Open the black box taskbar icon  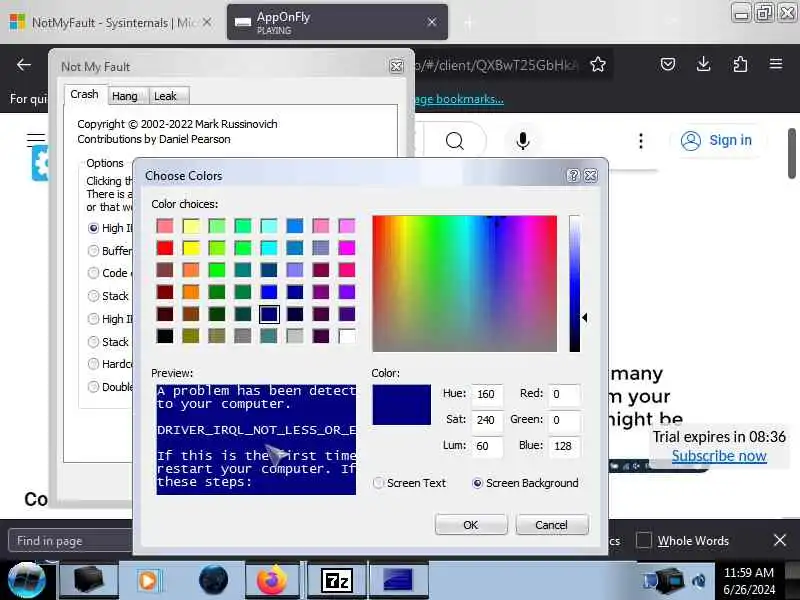click(x=88, y=581)
